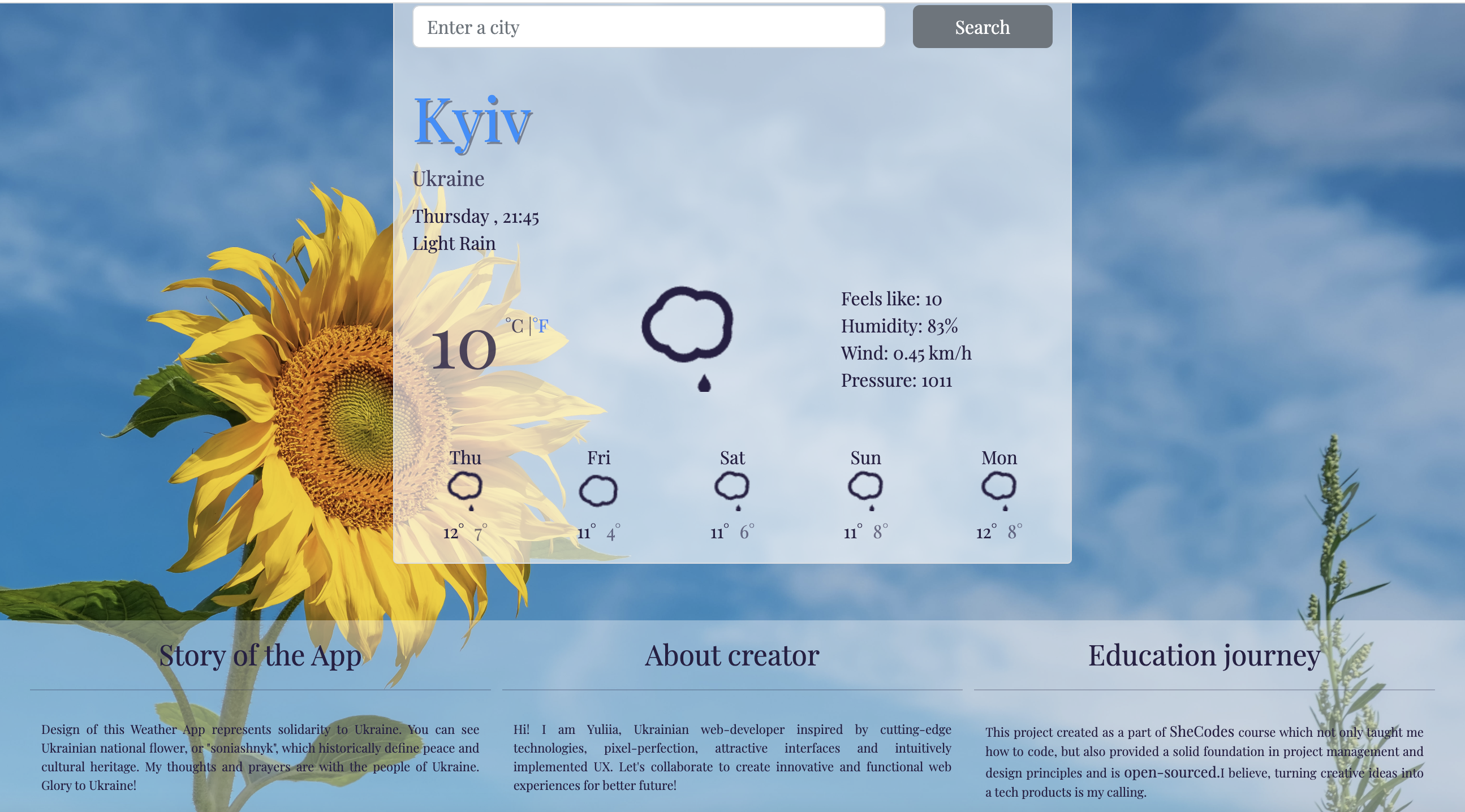Image resolution: width=1465 pixels, height=812 pixels.
Task: Click the Fri forecast day label
Action: coord(598,458)
